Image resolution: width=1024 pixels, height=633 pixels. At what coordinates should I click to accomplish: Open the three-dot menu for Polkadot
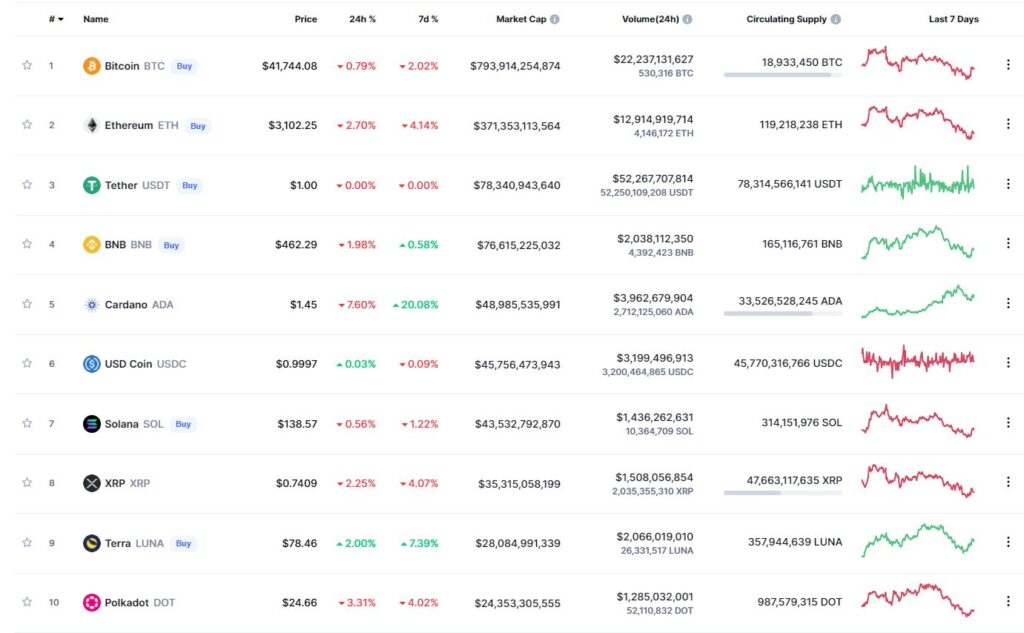tap(1008, 601)
